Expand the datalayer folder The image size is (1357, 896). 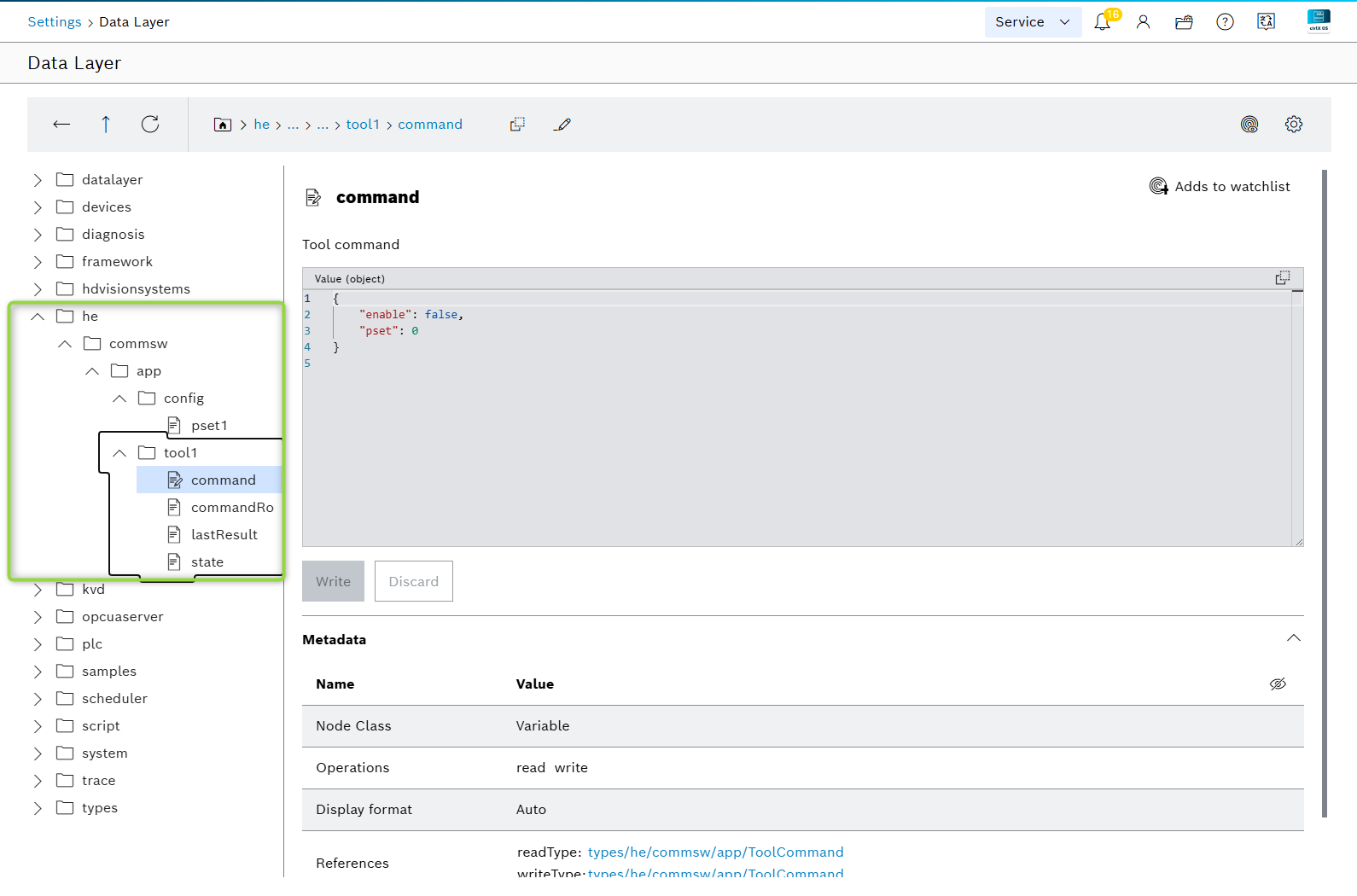point(38,180)
